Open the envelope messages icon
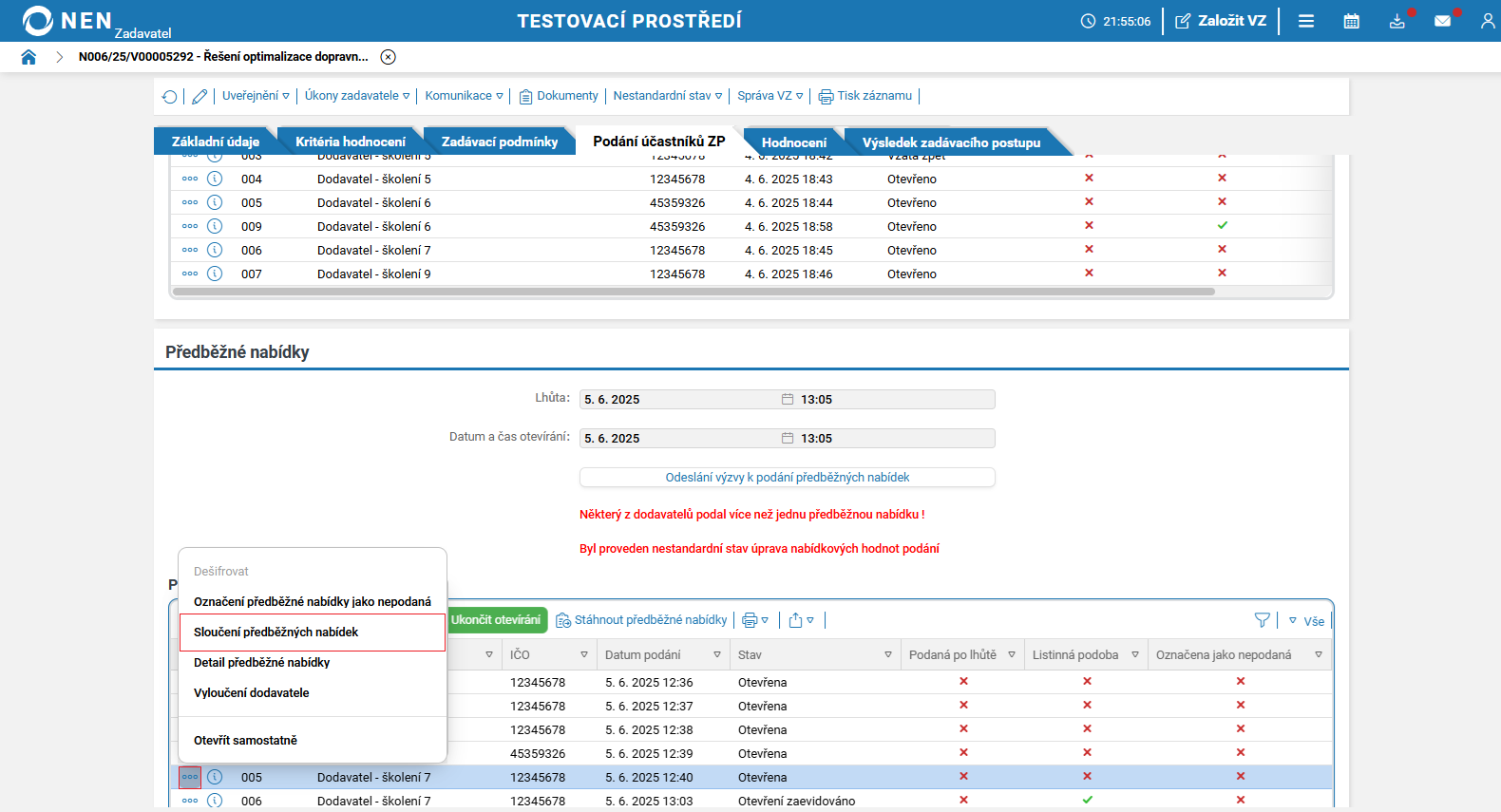 click(1442, 21)
